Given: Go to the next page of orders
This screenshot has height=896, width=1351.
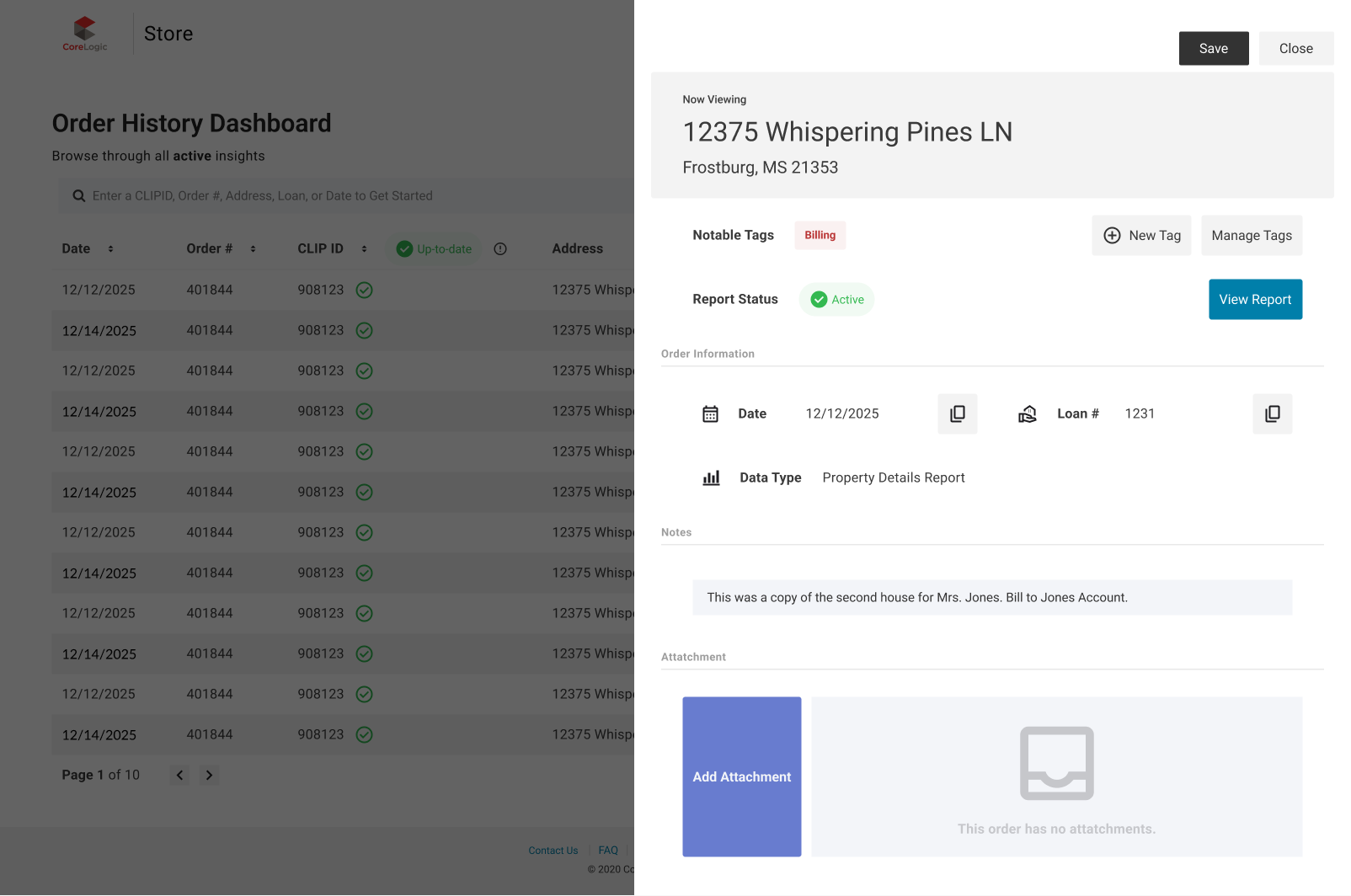Looking at the screenshot, I should [x=209, y=775].
